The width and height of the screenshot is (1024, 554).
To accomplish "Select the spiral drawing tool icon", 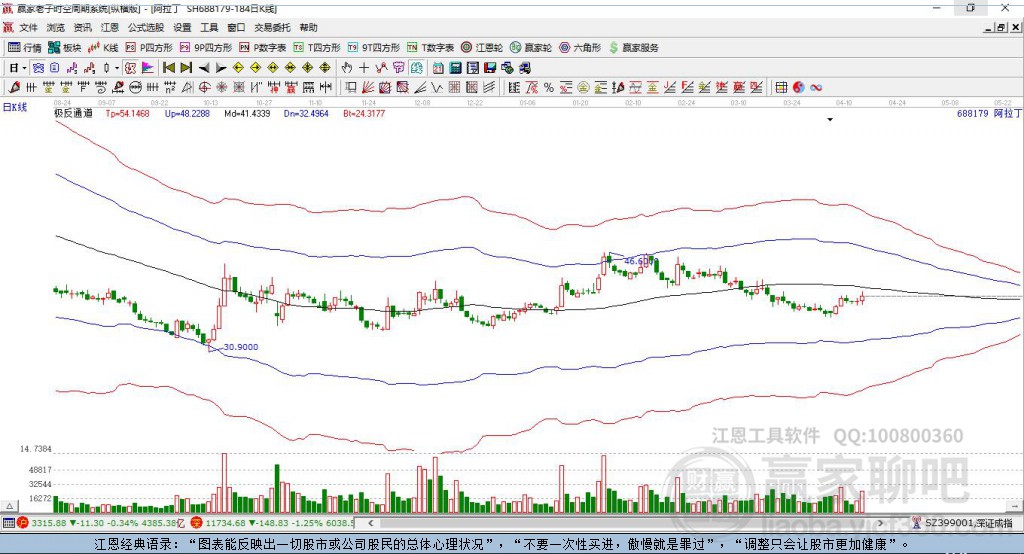I will pos(101,88).
